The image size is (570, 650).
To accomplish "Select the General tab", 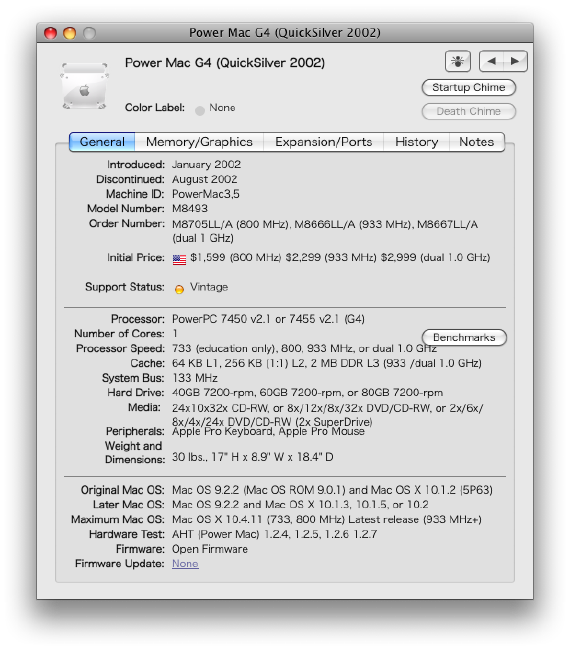I will (x=102, y=142).
